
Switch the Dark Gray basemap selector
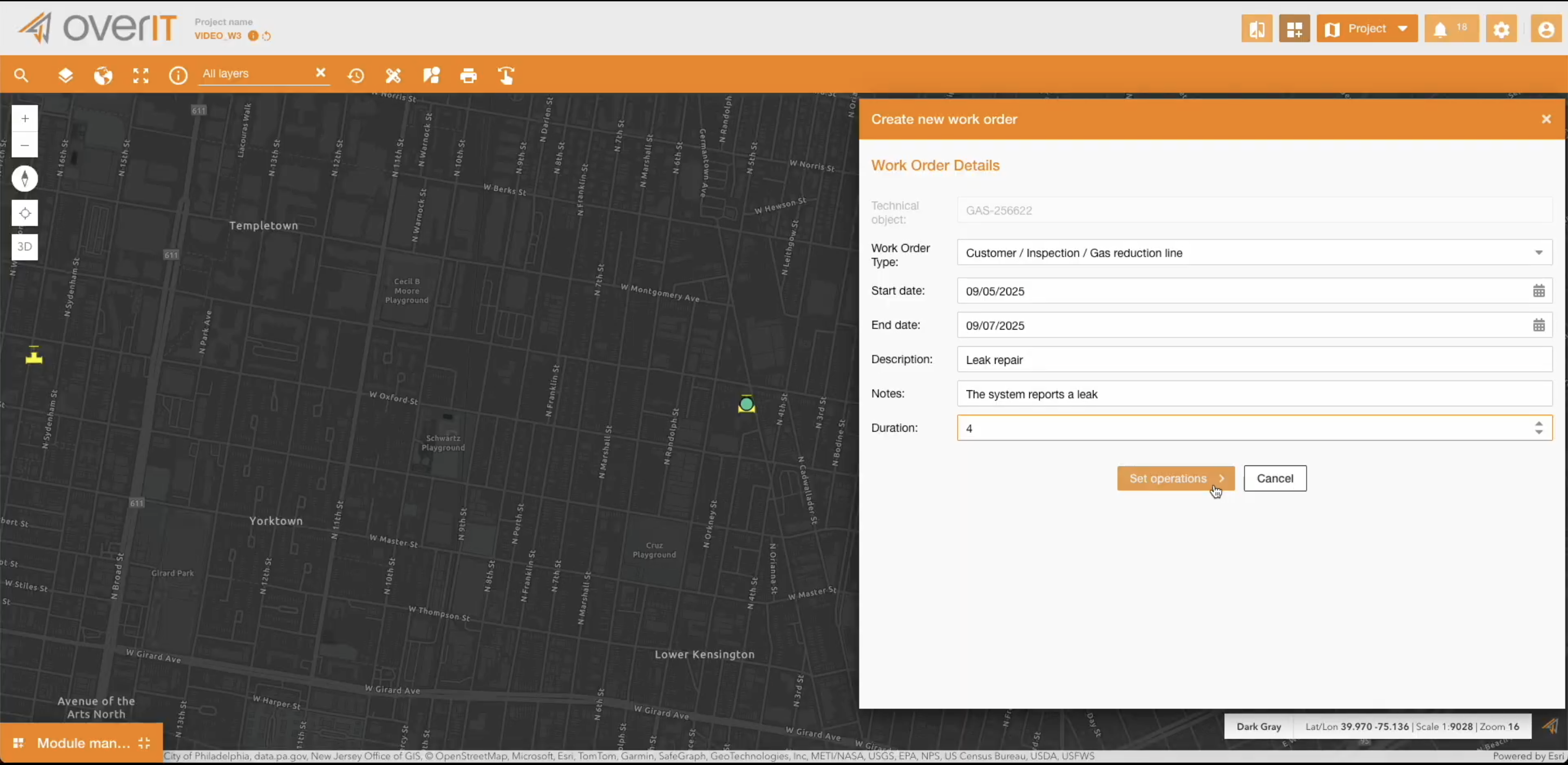[x=1259, y=727]
